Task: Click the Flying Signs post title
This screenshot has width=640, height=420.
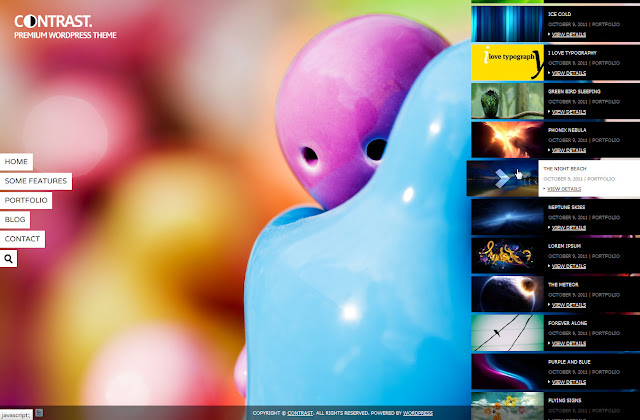Action: tap(564, 400)
